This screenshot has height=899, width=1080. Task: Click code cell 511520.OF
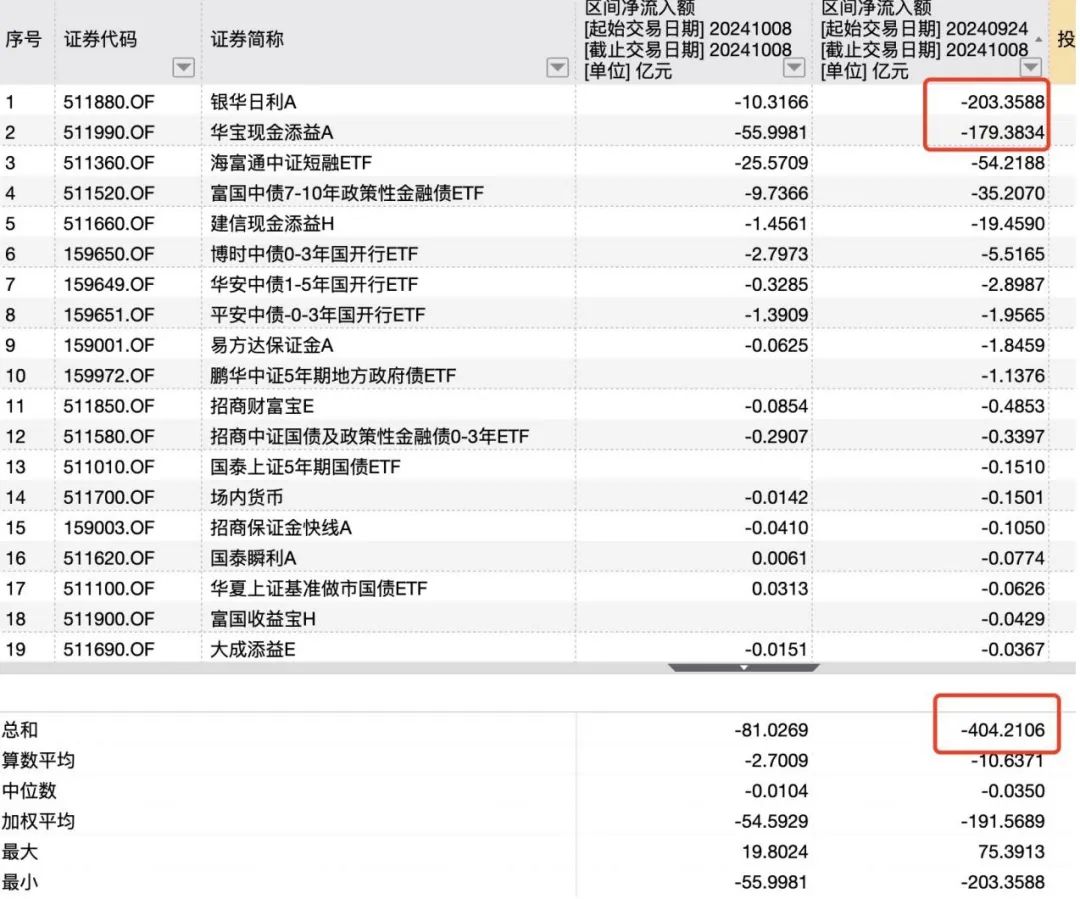click(109, 193)
